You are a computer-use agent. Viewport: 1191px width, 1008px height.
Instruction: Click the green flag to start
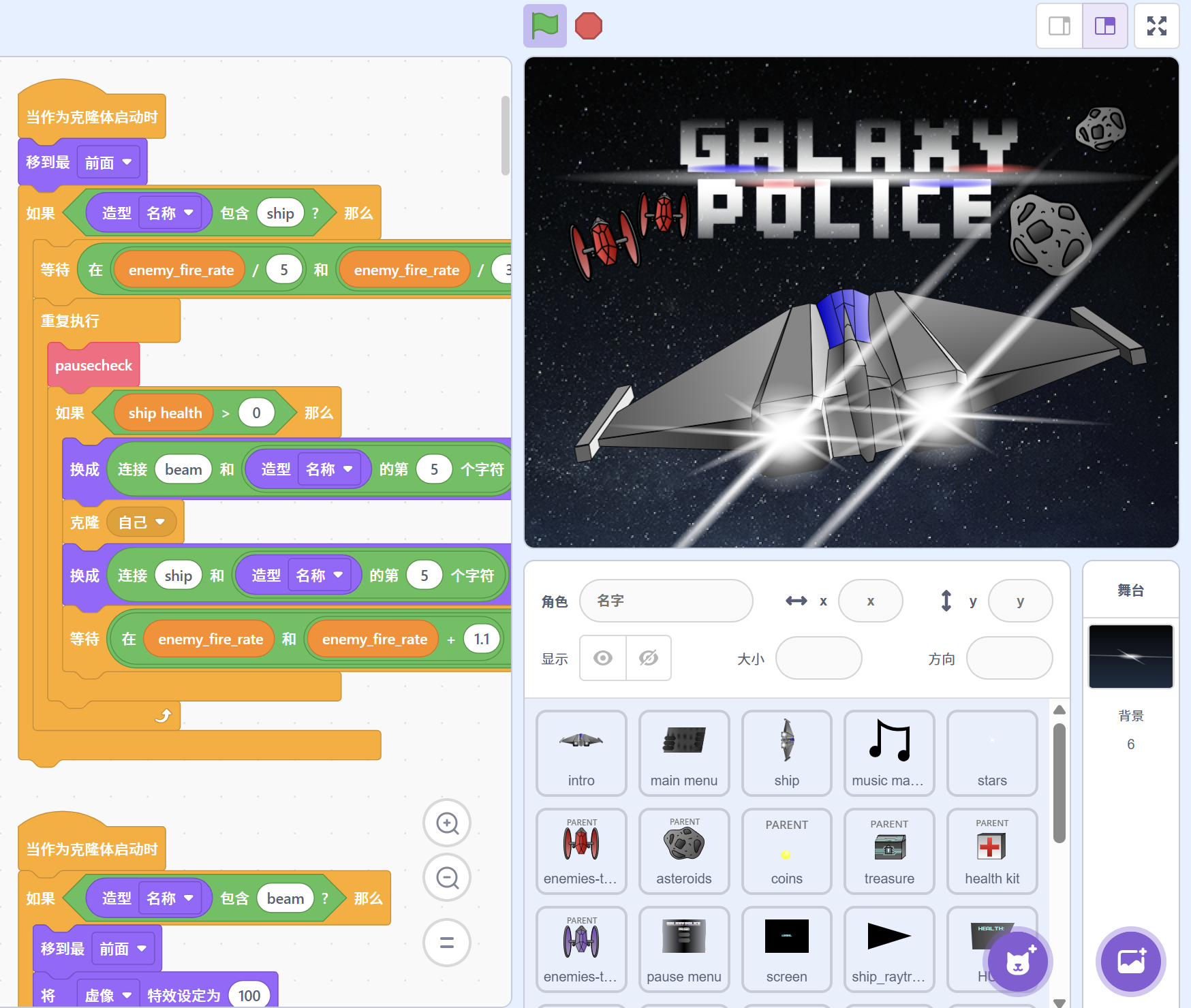click(x=545, y=26)
